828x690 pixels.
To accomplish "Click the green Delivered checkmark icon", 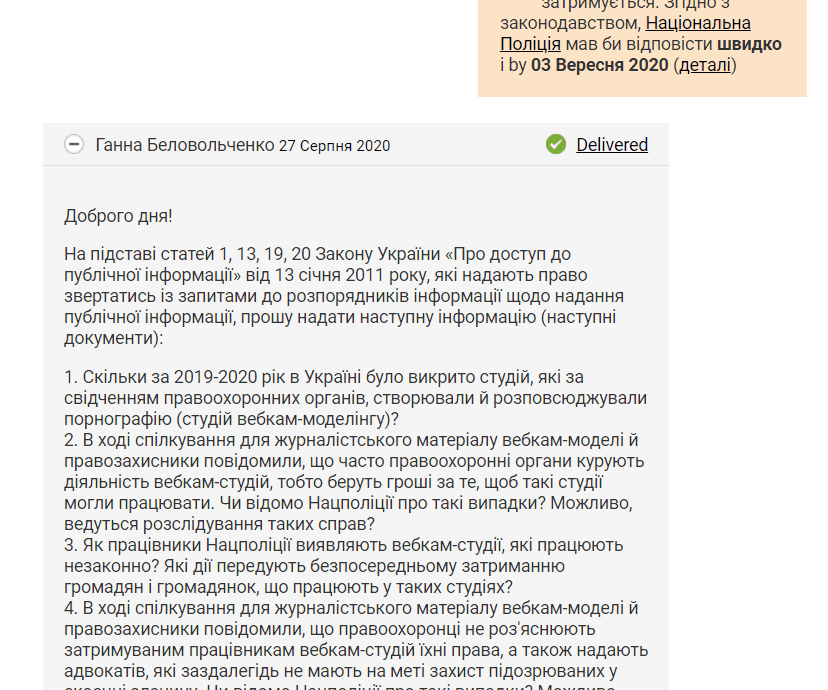I will (556, 144).
